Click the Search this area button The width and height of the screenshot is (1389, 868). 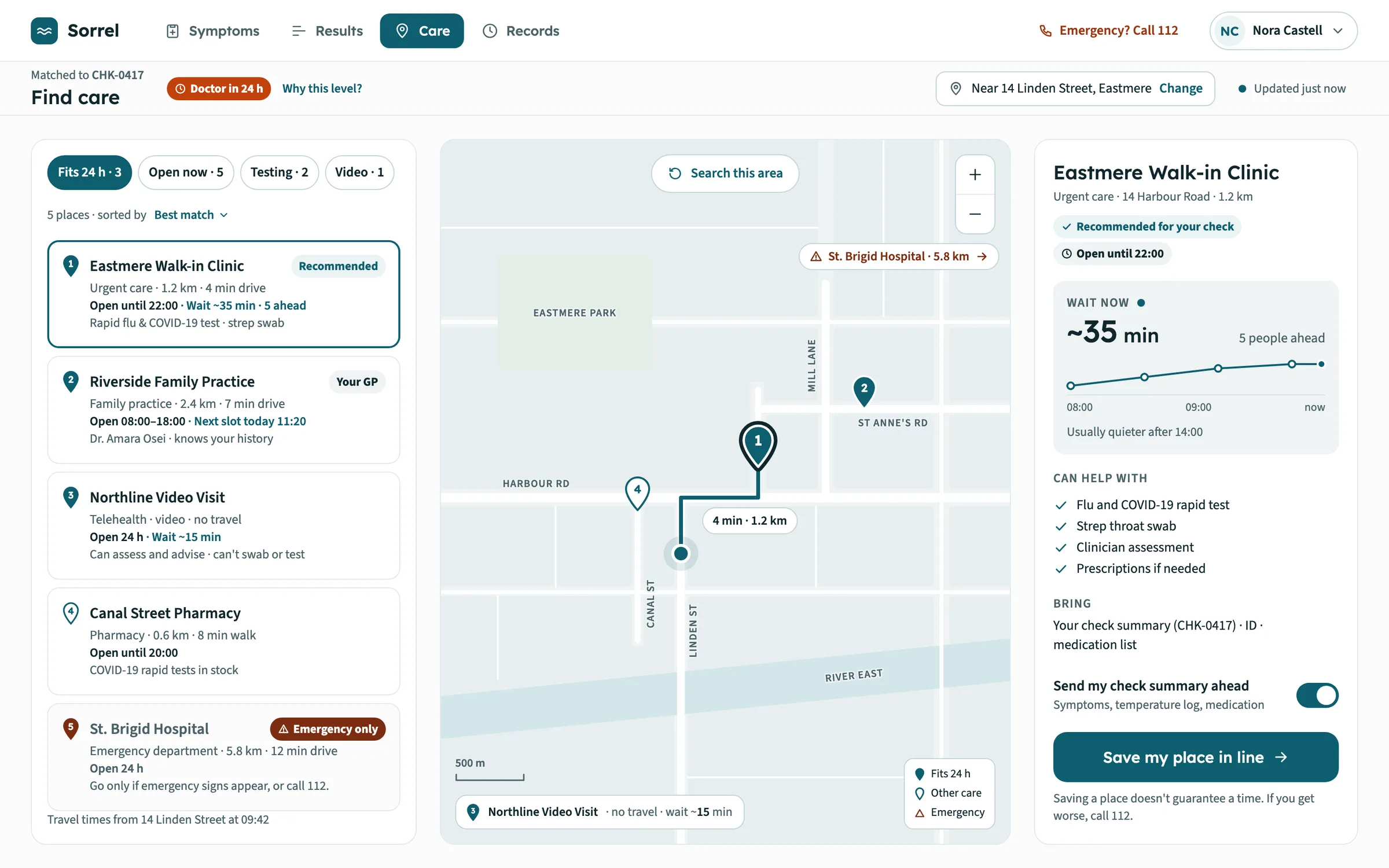pos(725,174)
